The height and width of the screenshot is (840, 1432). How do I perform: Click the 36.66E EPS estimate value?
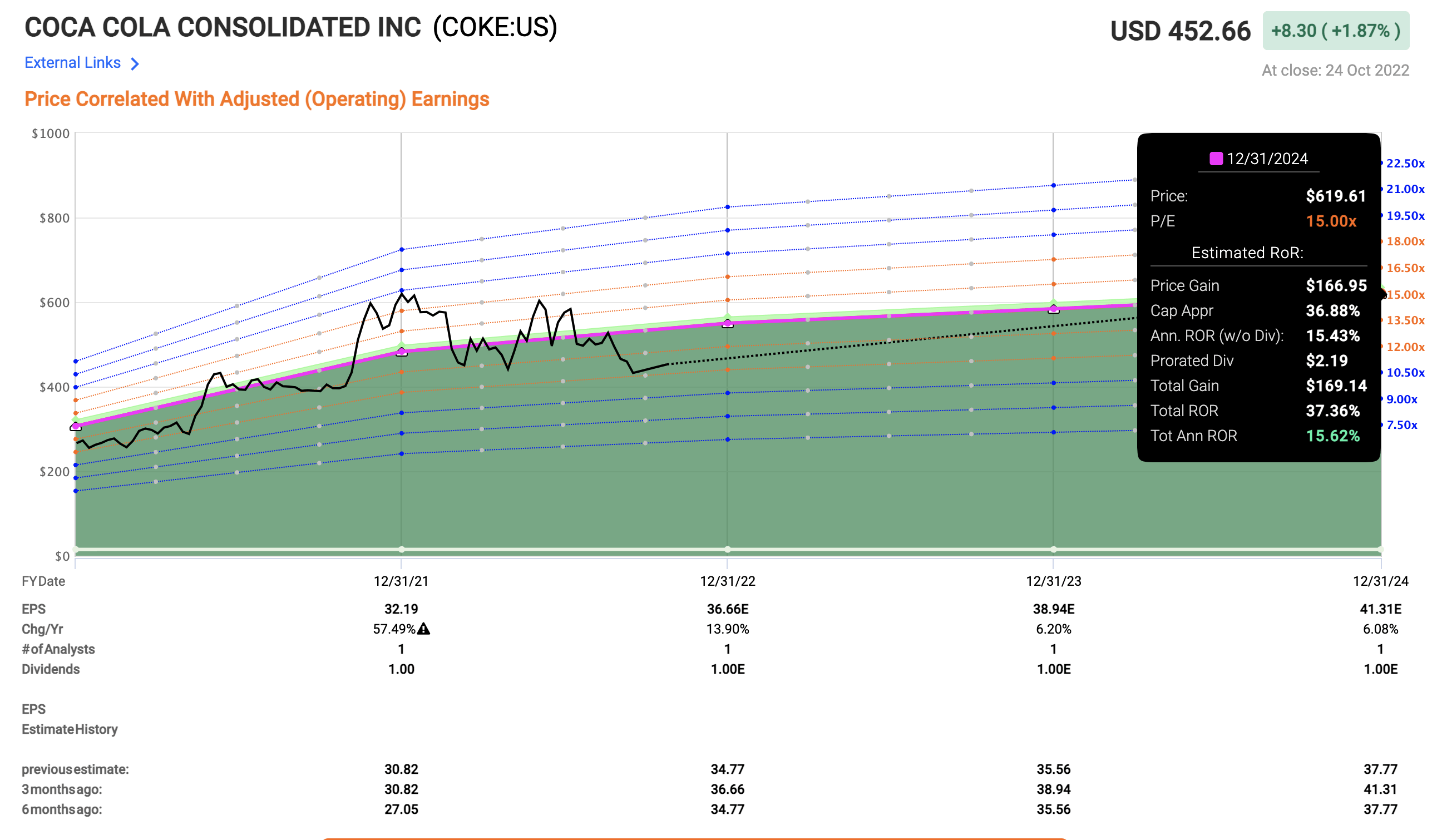tap(727, 609)
